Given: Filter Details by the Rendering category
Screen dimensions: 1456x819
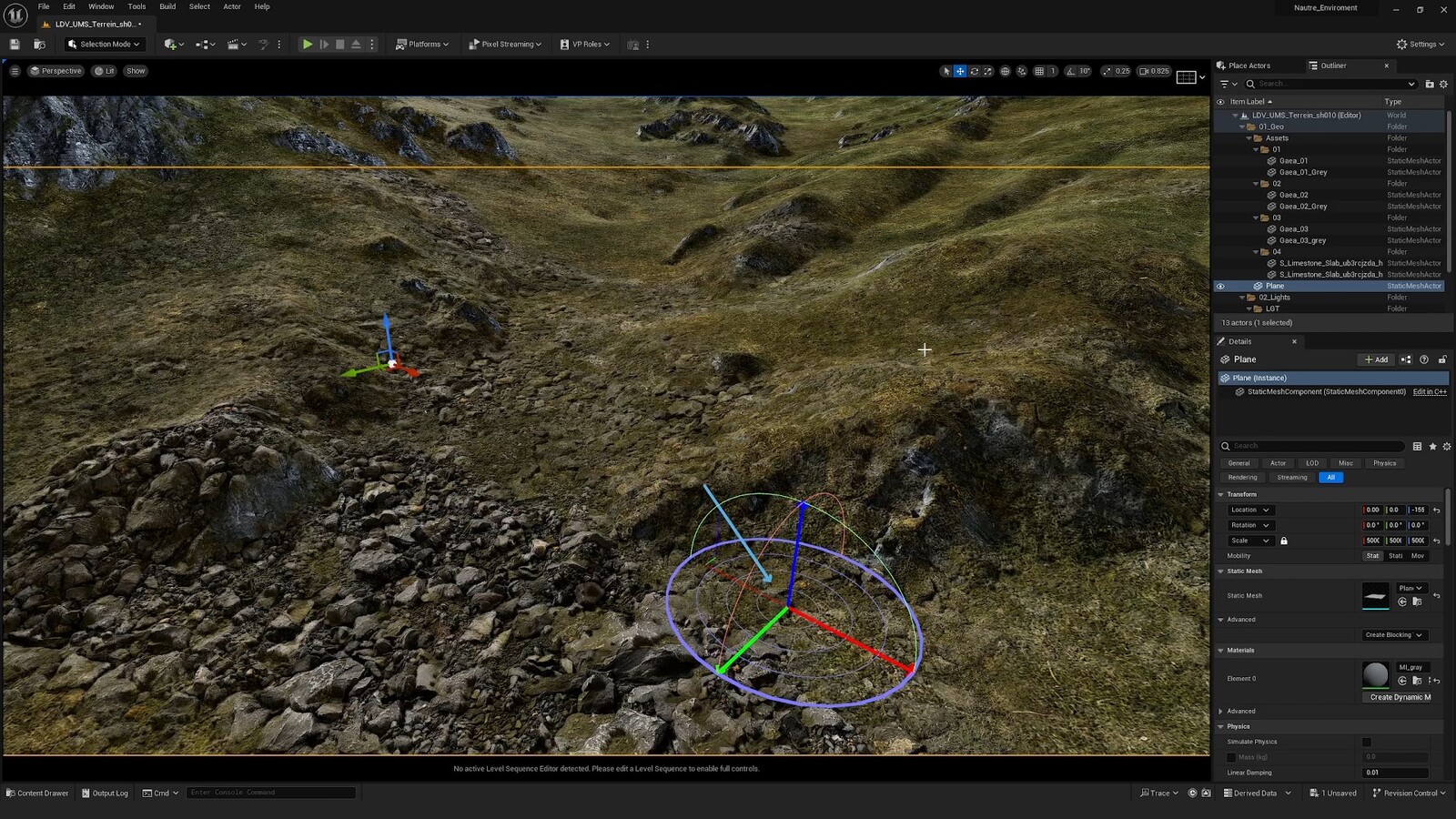Looking at the screenshot, I should (1242, 477).
